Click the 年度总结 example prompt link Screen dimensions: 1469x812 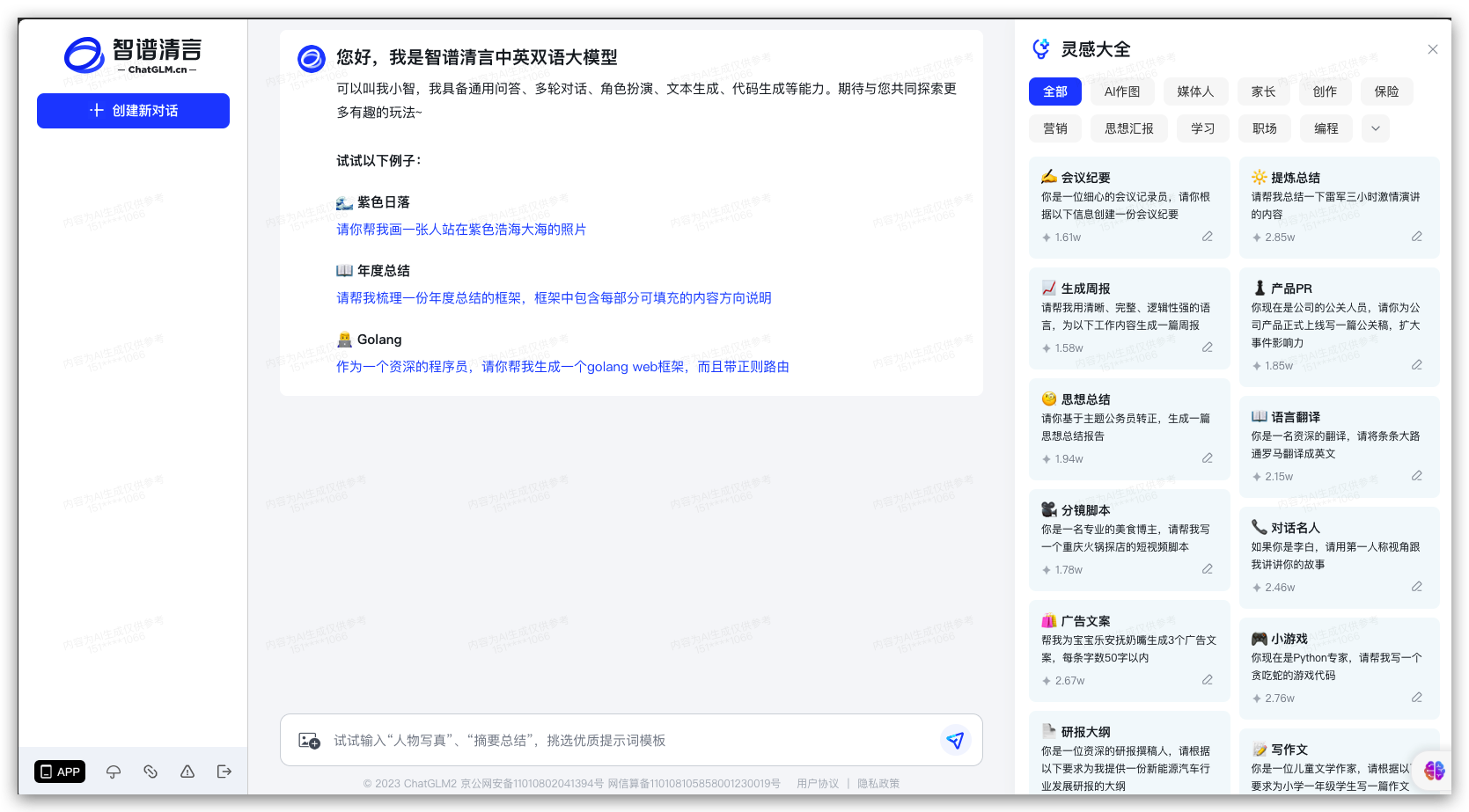554,298
